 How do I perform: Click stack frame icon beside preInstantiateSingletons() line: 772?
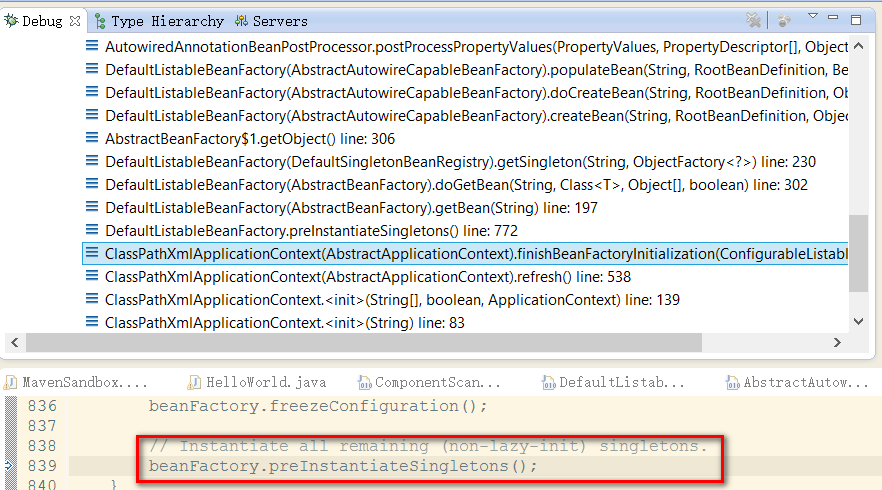pyautogui.click(x=92, y=230)
